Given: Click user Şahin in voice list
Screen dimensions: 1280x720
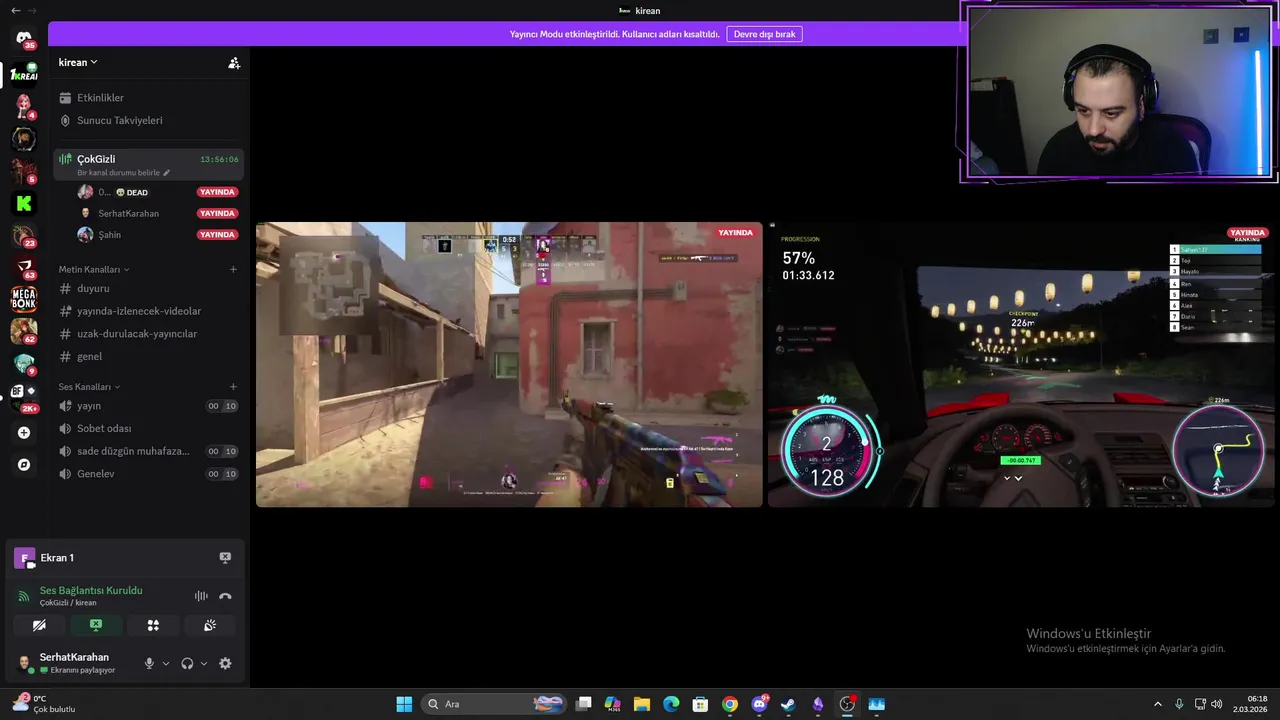Looking at the screenshot, I should point(157,235).
